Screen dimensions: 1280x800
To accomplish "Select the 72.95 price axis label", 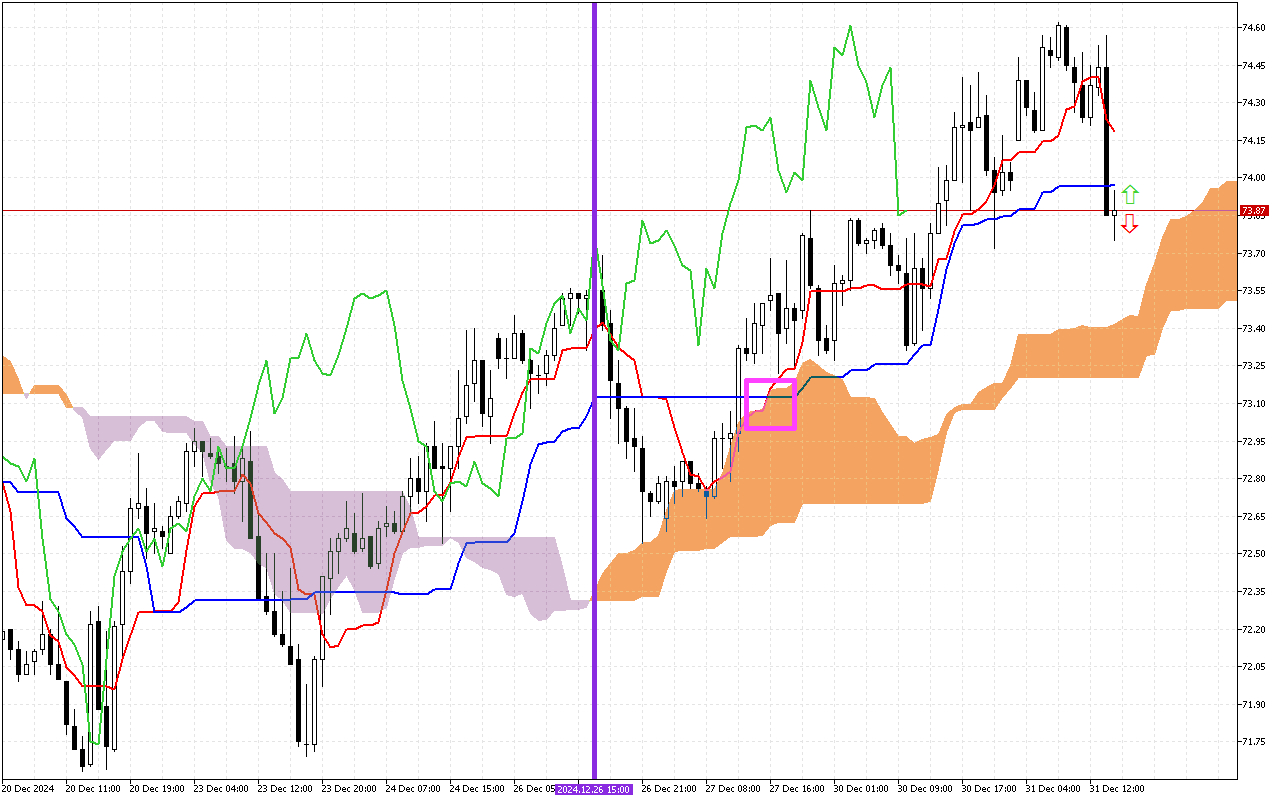I will [x=1253, y=441].
